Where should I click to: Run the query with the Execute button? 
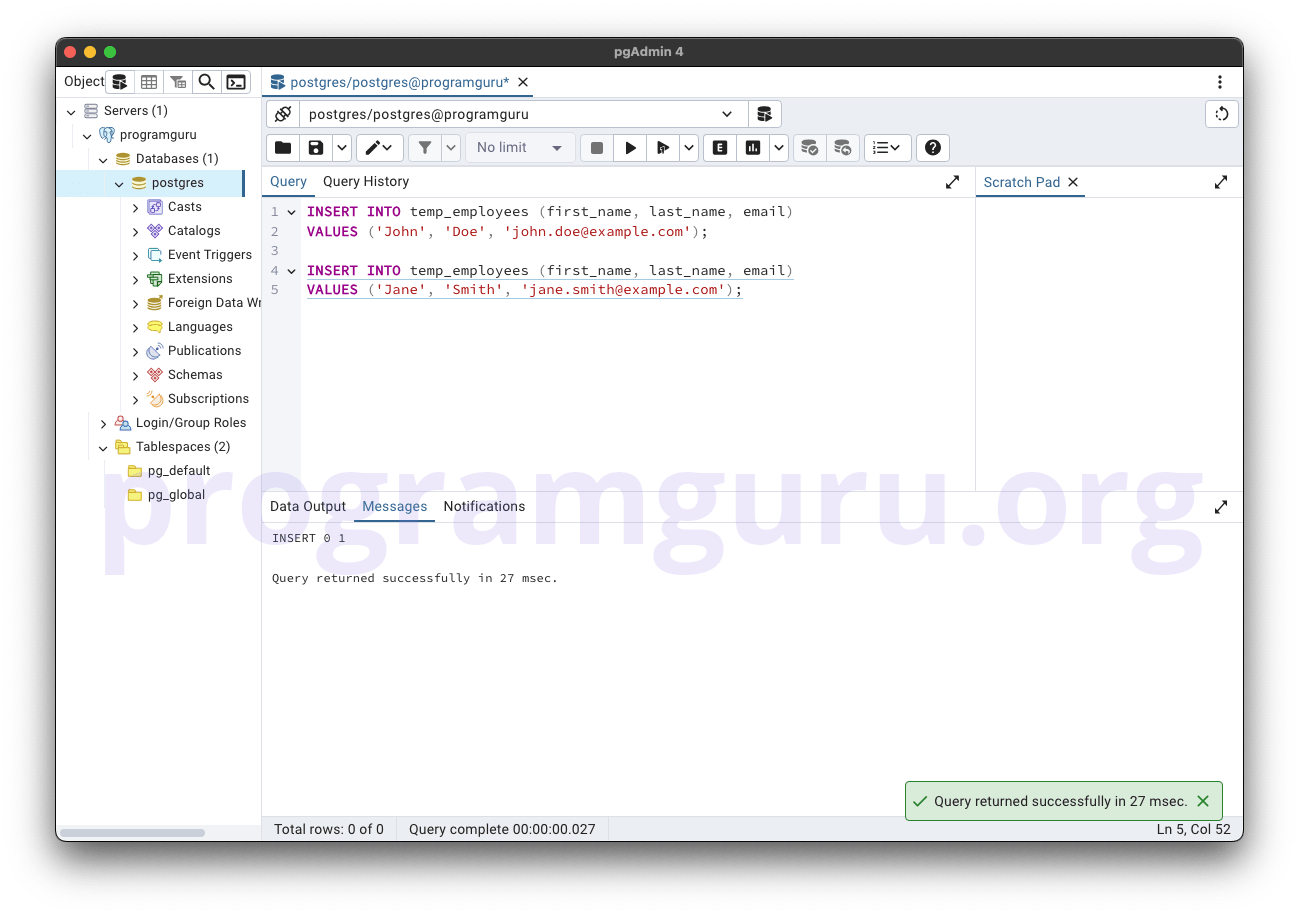tap(630, 147)
